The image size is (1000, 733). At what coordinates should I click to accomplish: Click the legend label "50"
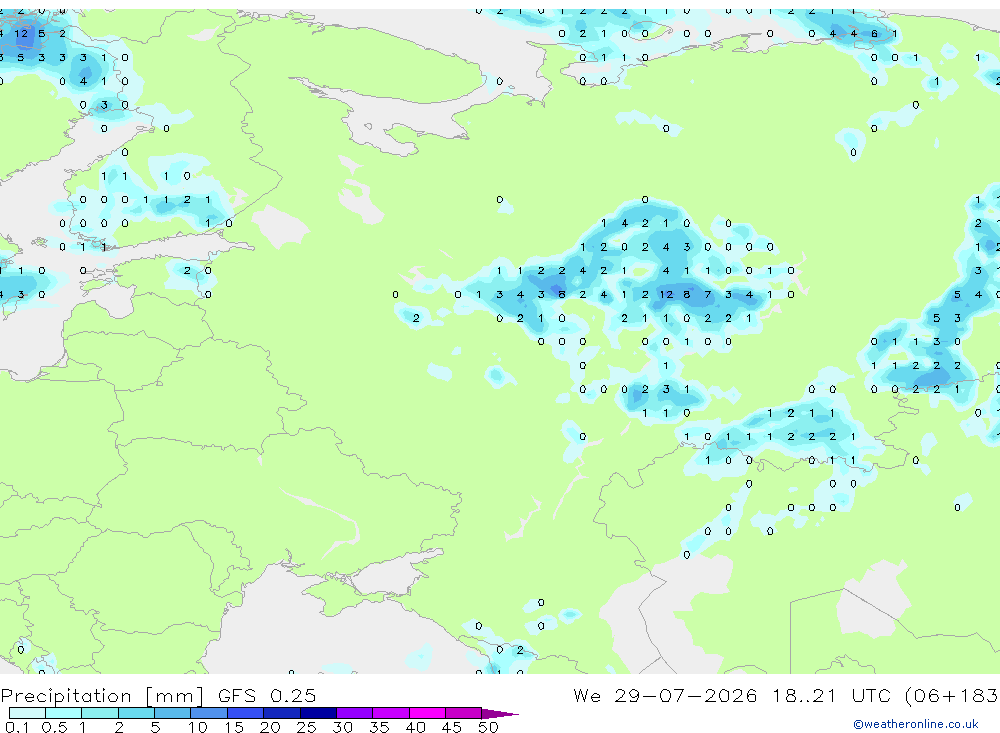[488, 727]
